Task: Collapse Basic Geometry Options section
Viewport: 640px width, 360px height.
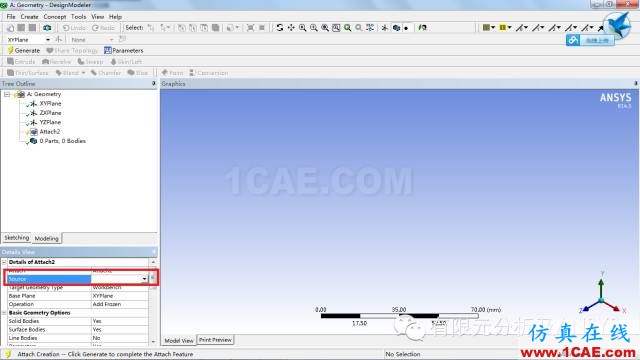Action: tap(4, 313)
